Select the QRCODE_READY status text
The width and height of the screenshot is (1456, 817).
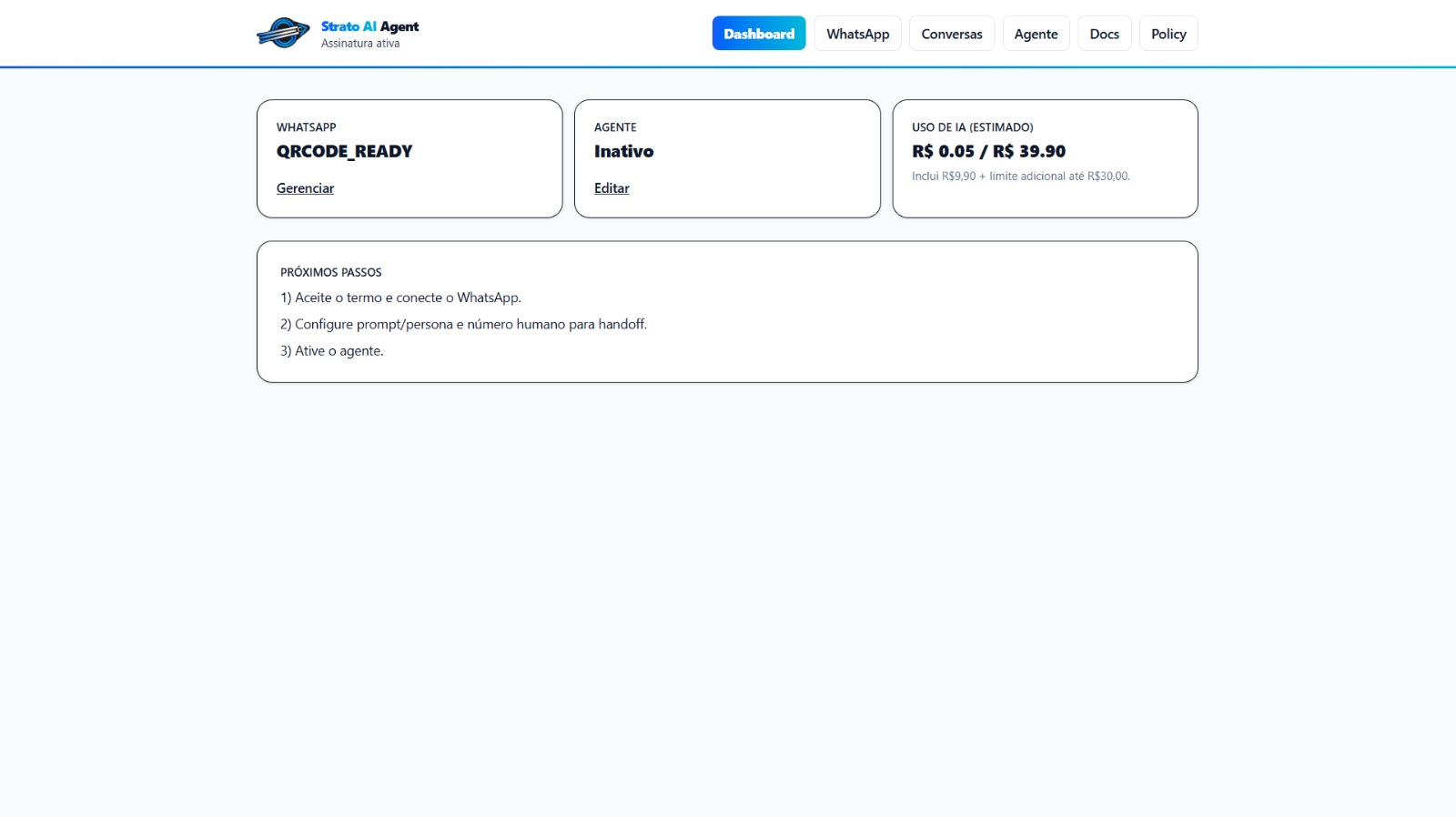[344, 151]
